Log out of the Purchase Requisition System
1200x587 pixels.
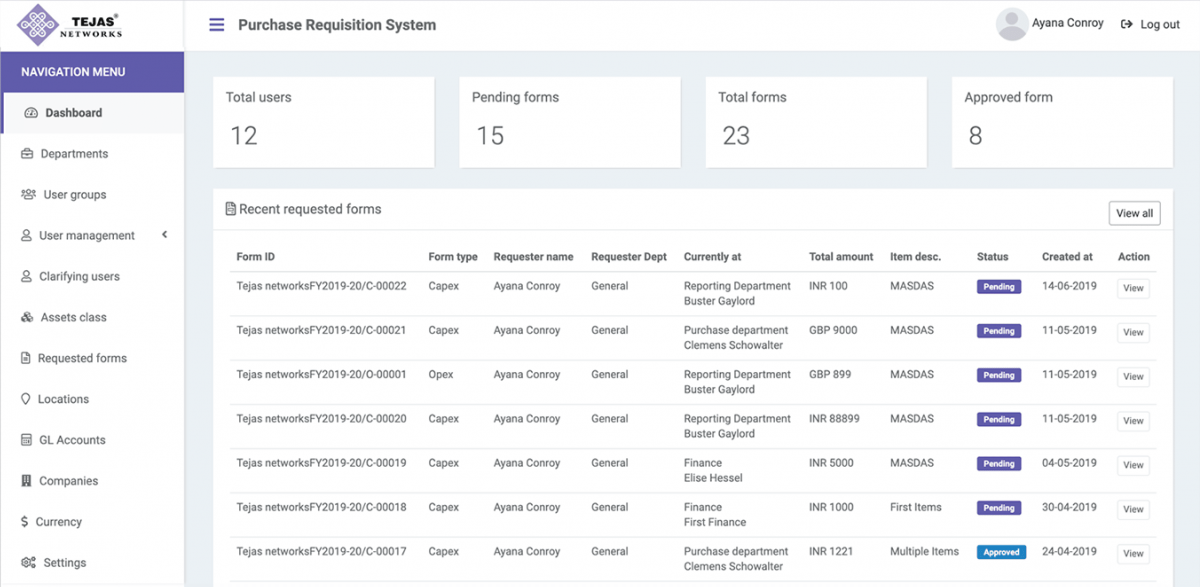1150,24
